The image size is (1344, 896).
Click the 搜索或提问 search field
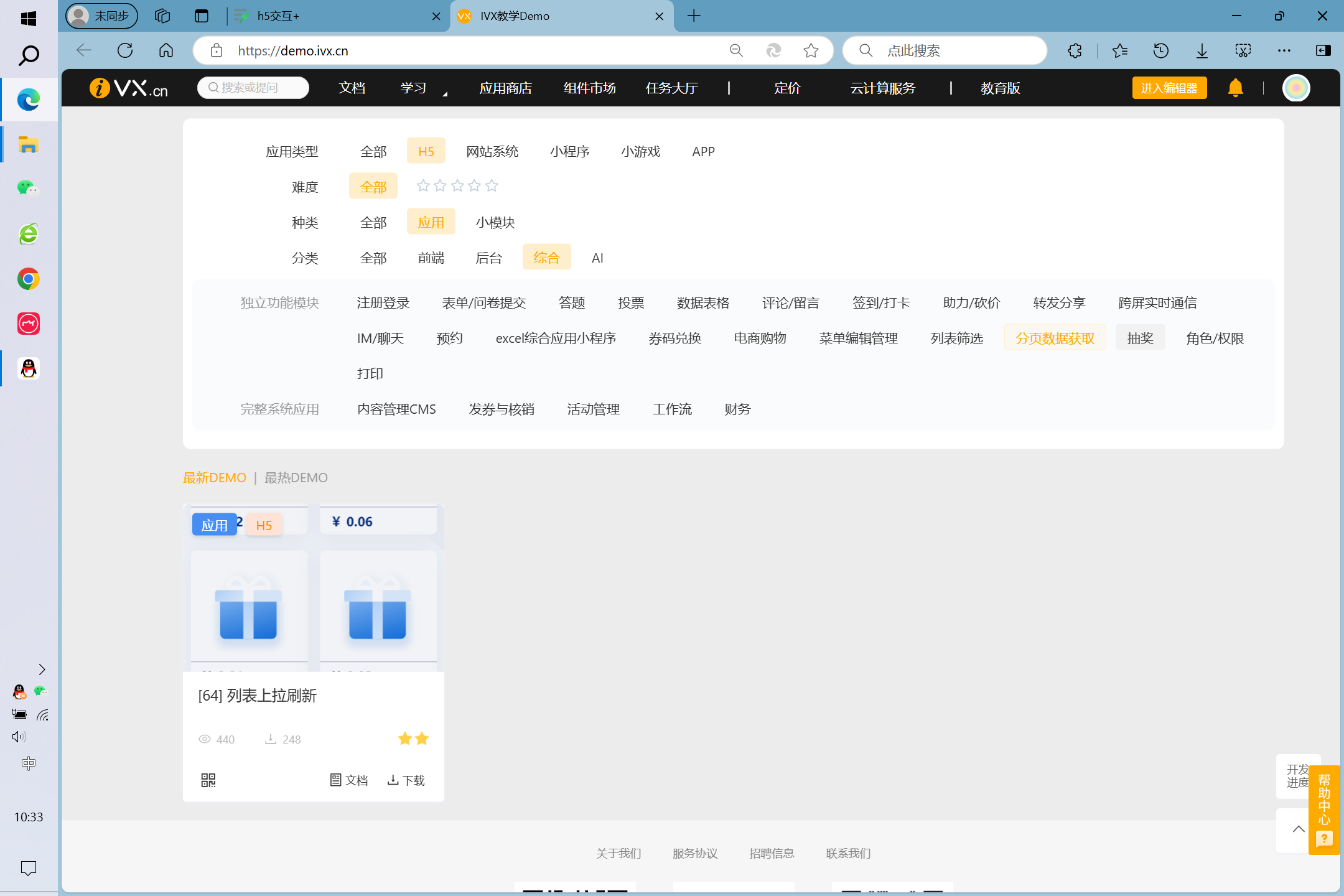[253, 88]
